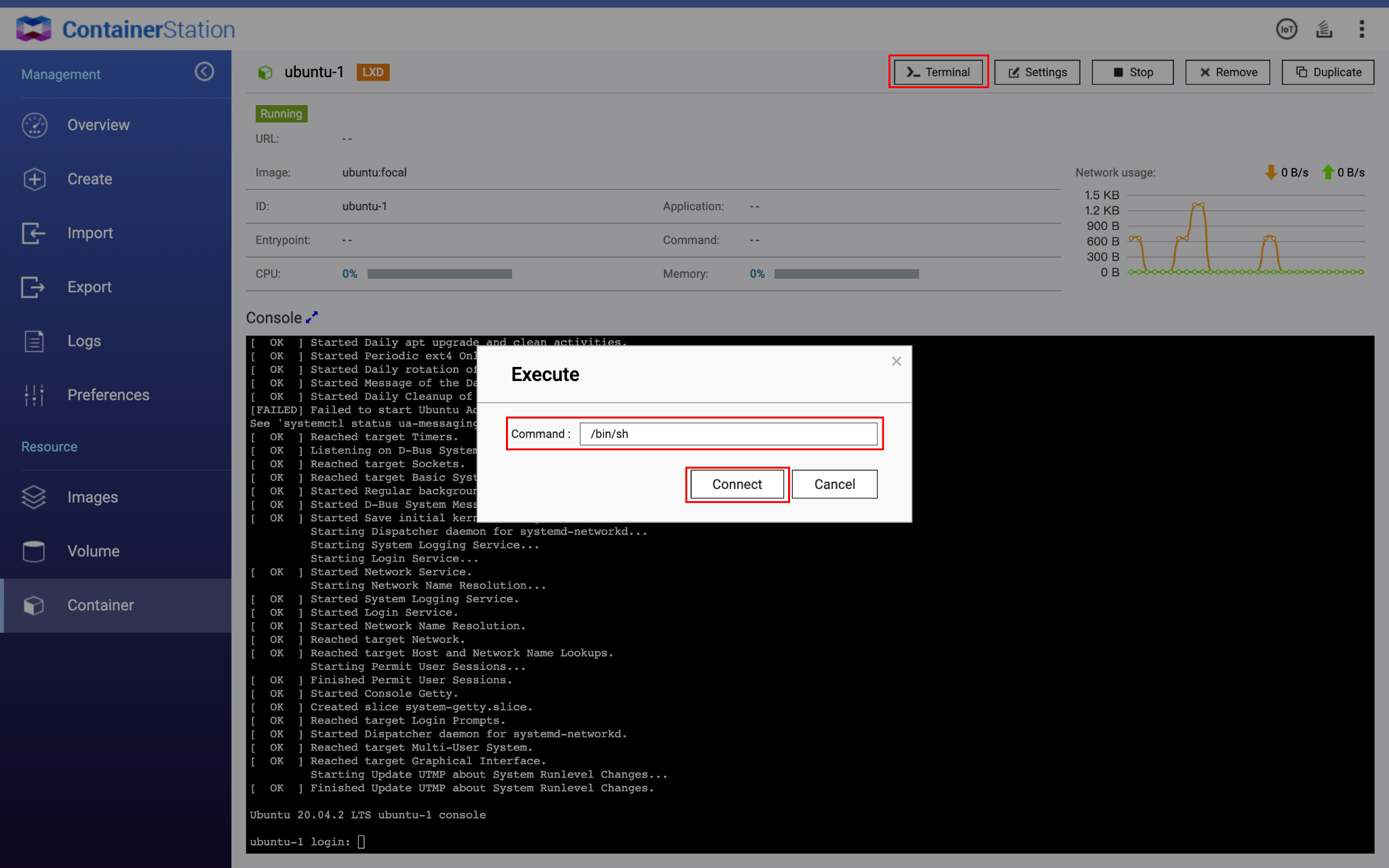Open the stacked layers header icon
1389x868 pixels.
point(1324,29)
